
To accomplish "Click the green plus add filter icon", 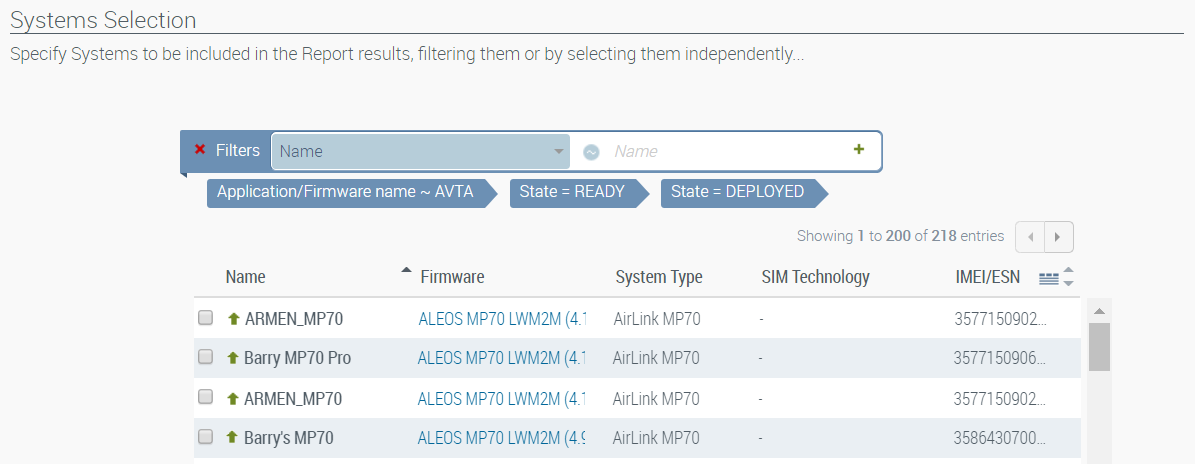I will coord(858,150).
